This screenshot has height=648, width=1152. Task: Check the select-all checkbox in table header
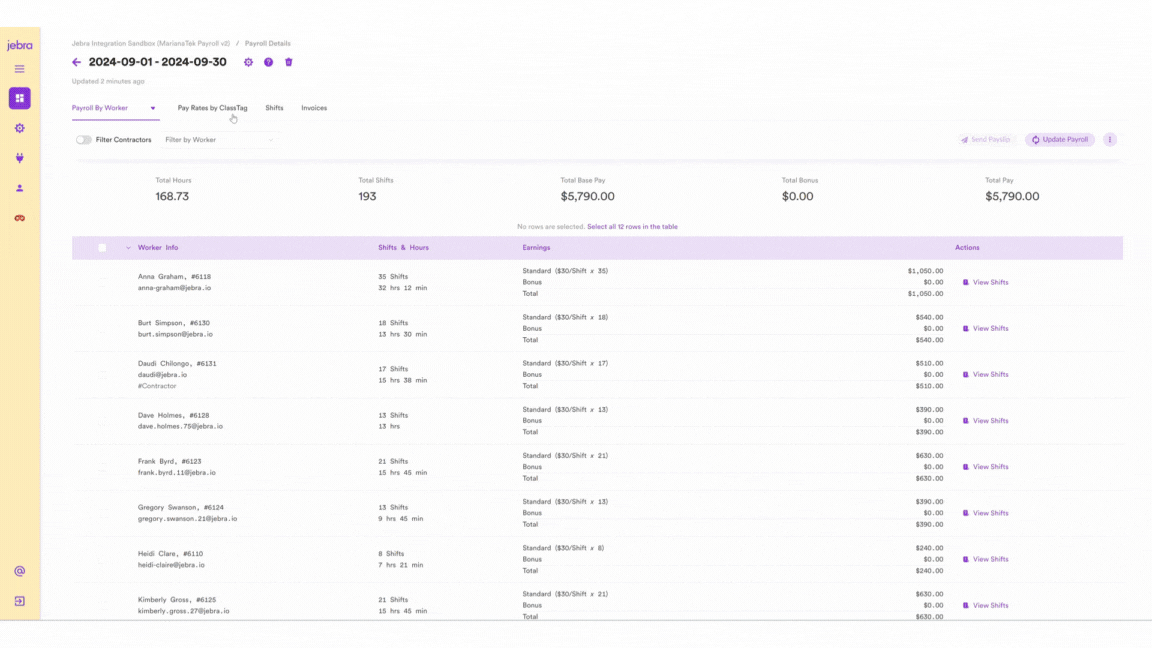(102, 248)
